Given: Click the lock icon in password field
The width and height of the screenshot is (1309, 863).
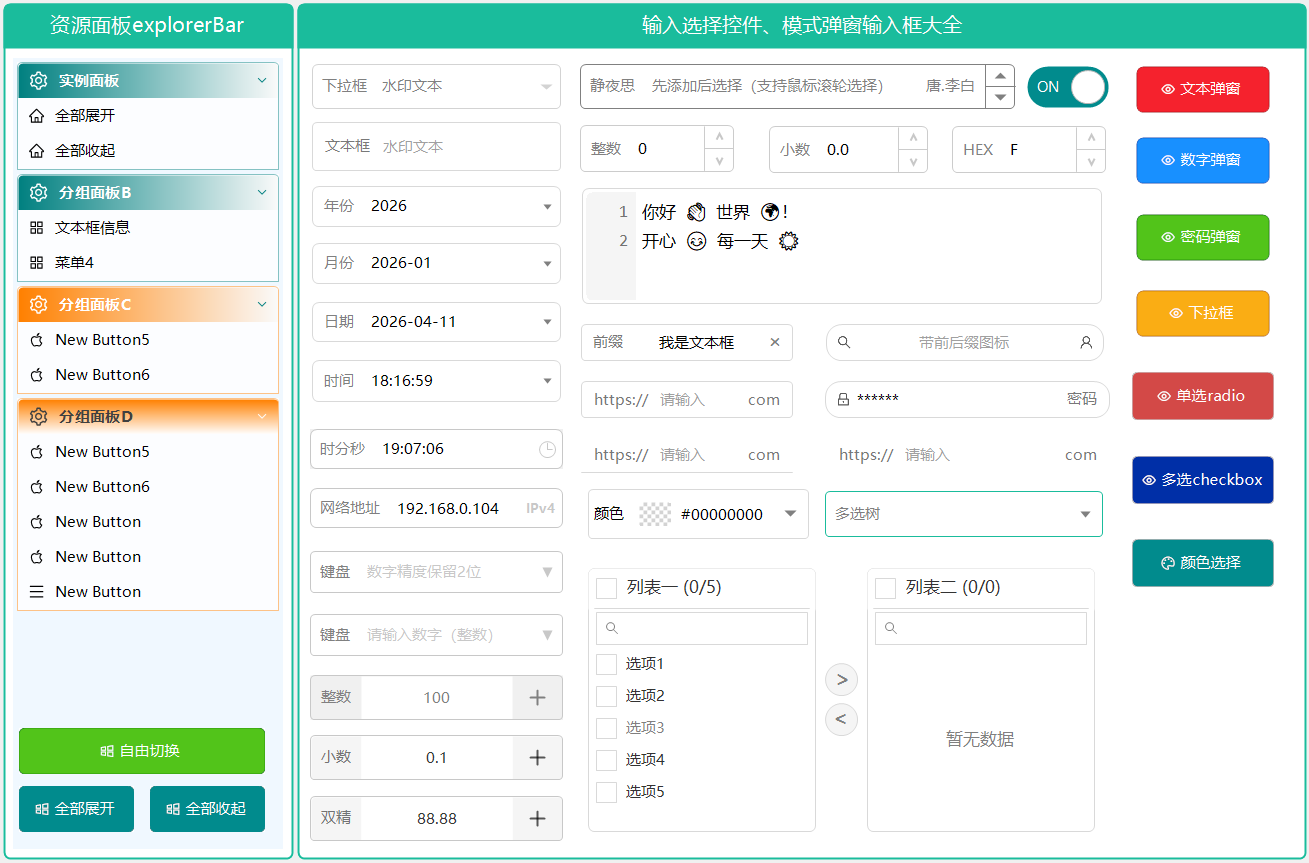Looking at the screenshot, I should [x=843, y=399].
